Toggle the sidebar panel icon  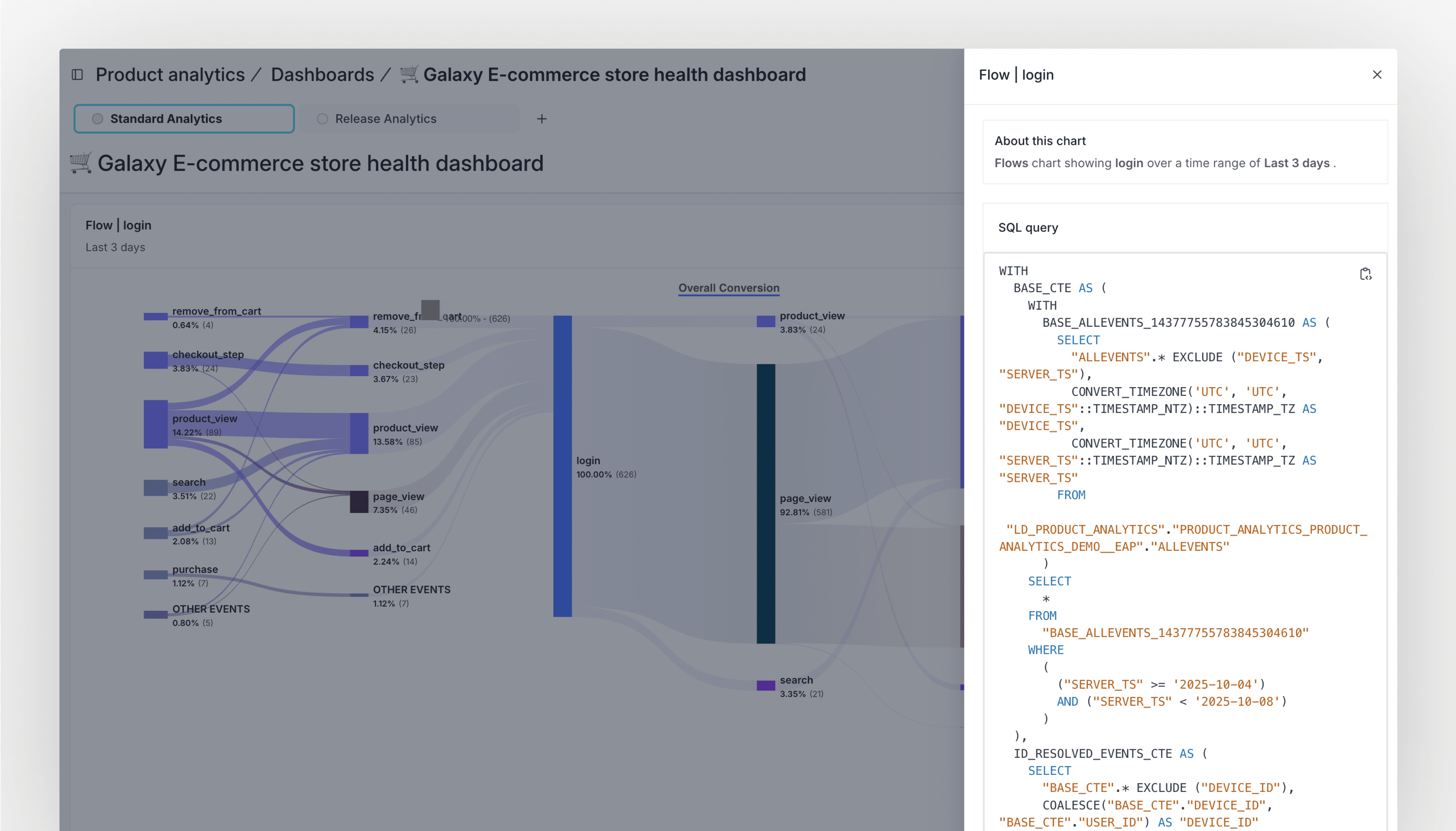pos(78,75)
